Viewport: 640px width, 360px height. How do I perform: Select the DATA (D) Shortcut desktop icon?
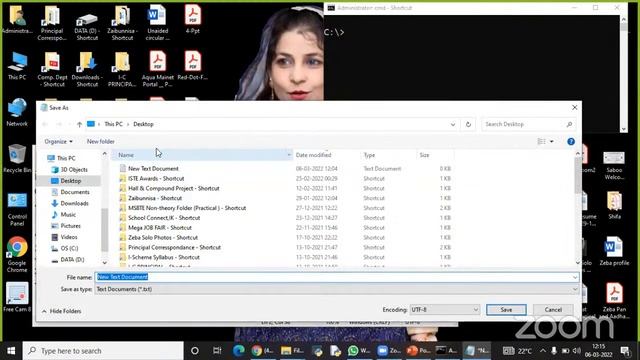click(87, 25)
